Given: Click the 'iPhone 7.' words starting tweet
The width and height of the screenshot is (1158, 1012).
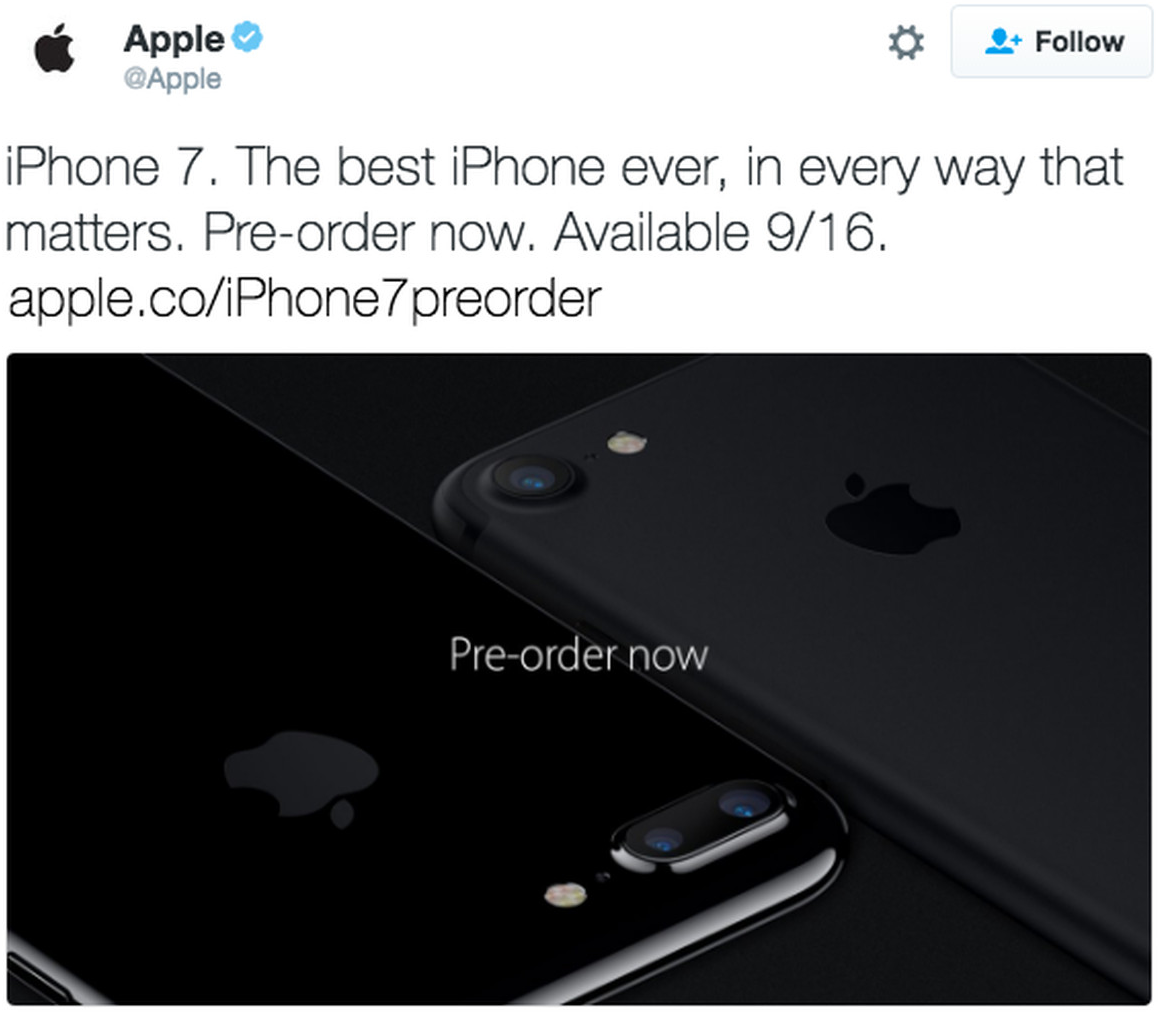Looking at the screenshot, I should 112,167.
